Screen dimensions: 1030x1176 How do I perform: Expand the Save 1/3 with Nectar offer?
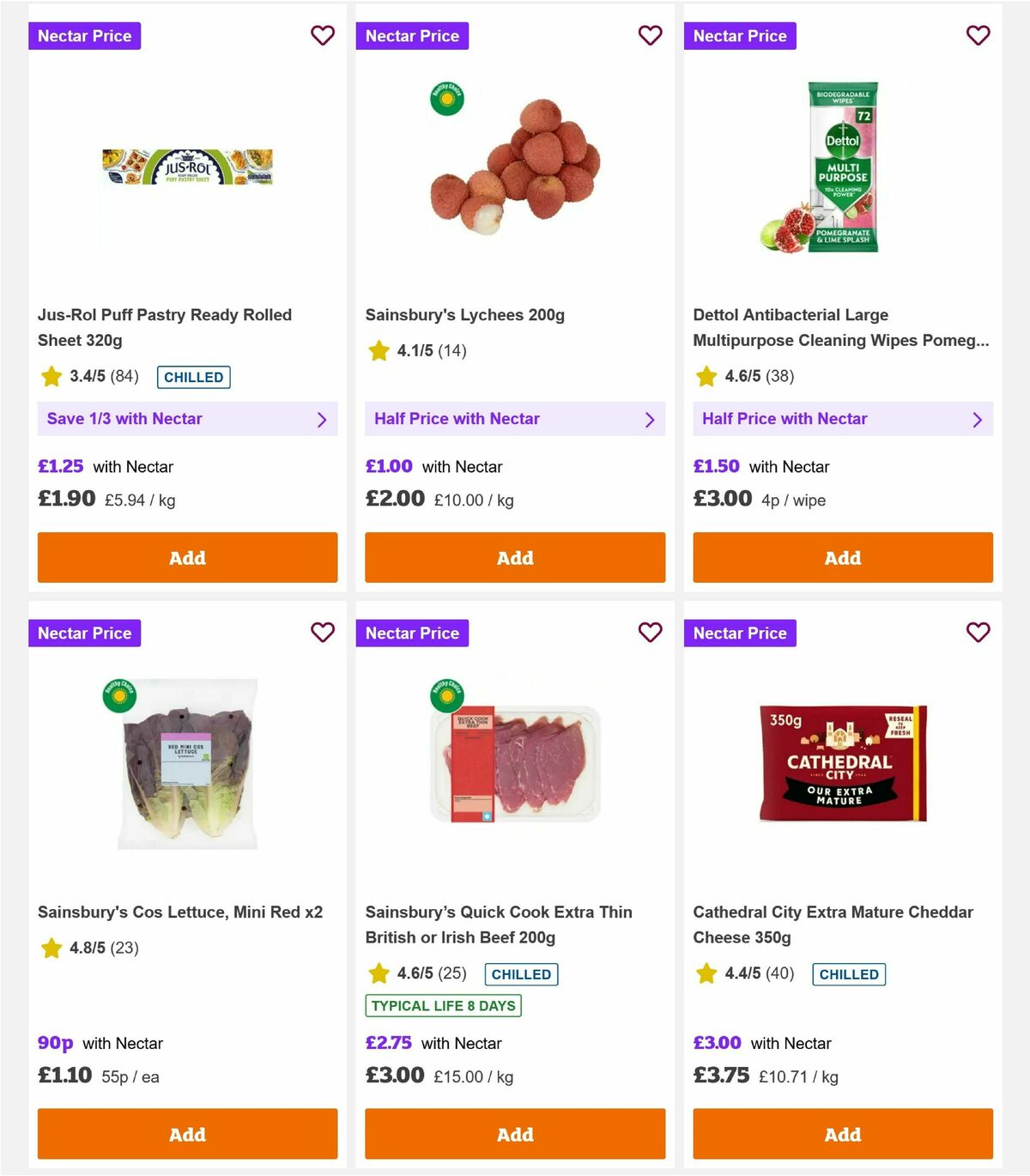pyautogui.click(x=187, y=419)
